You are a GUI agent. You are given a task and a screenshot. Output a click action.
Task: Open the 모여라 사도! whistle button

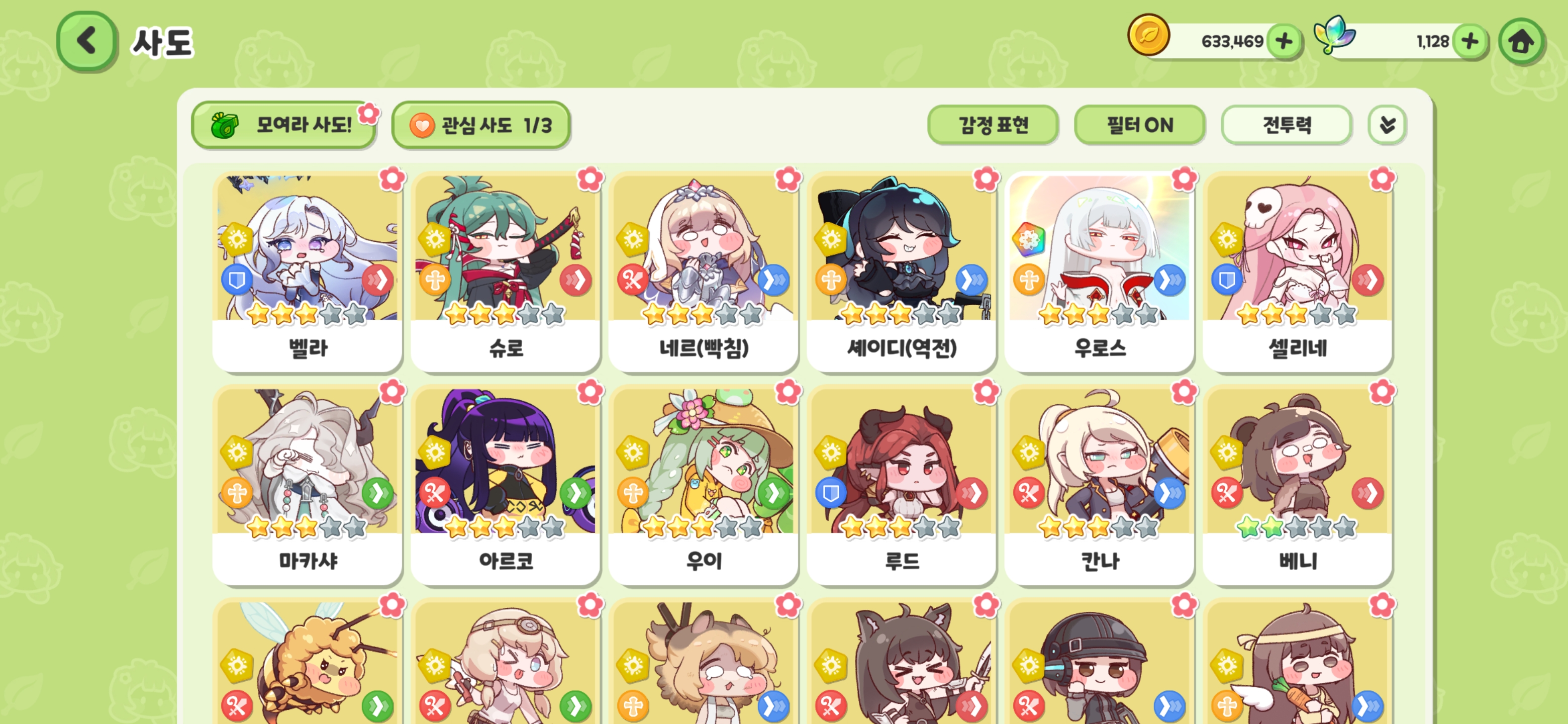283,125
